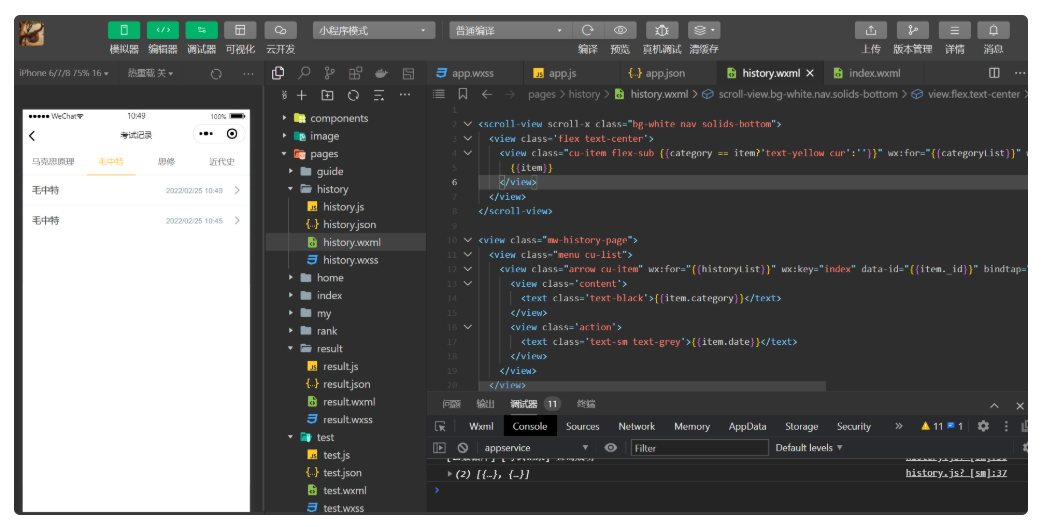Toggle the console eye live-expression icon
1043x527 pixels.
pyautogui.click(x=610, y=448)
